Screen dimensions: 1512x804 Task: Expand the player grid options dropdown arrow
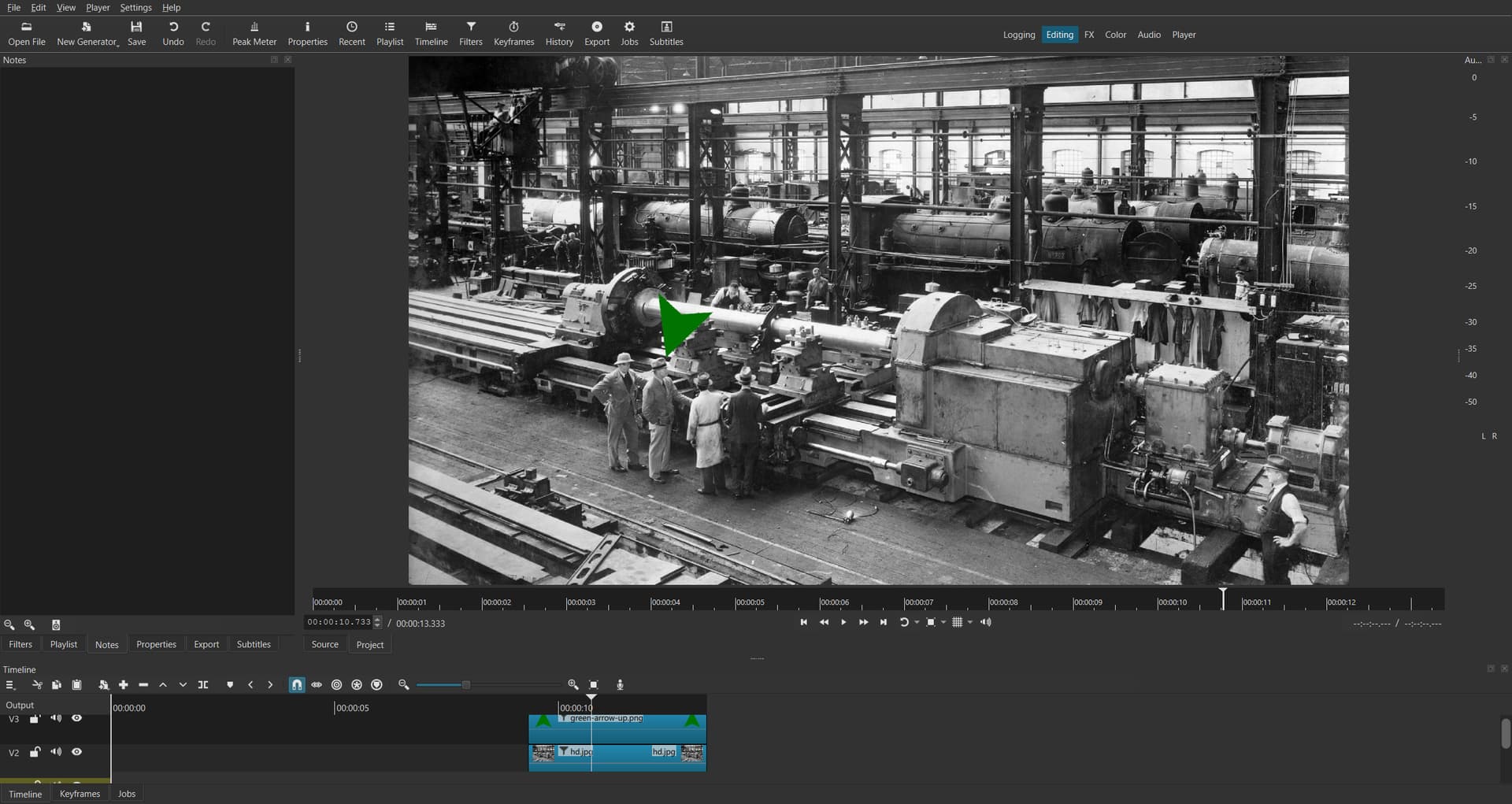(x=970, y=623)
